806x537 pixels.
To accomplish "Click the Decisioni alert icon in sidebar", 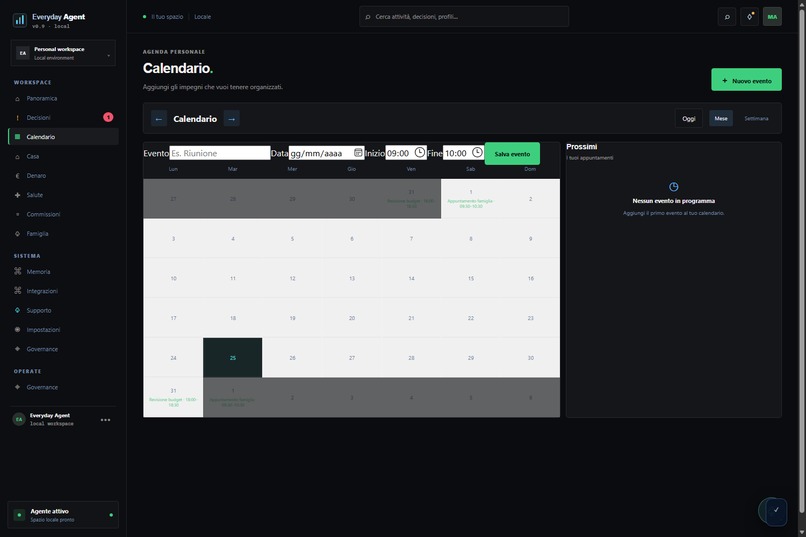I will point(17,118).
